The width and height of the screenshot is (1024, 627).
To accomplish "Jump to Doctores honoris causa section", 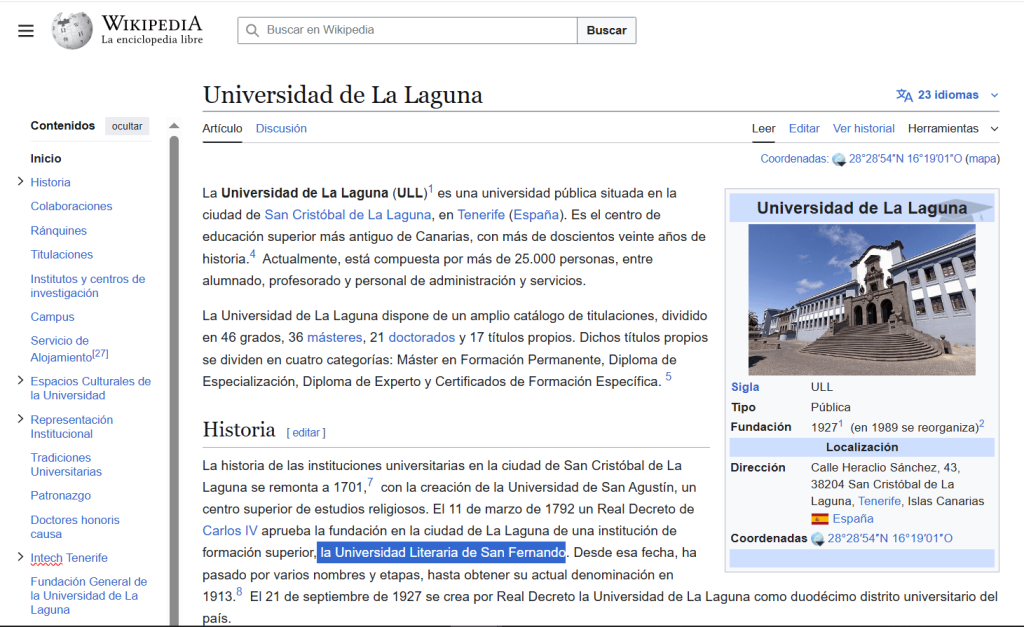I will click(x=75, y=527).
